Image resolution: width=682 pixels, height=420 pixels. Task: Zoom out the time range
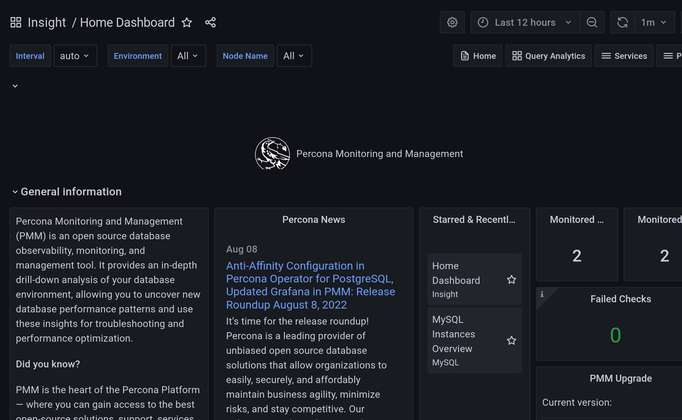click(x=592, y=23)
